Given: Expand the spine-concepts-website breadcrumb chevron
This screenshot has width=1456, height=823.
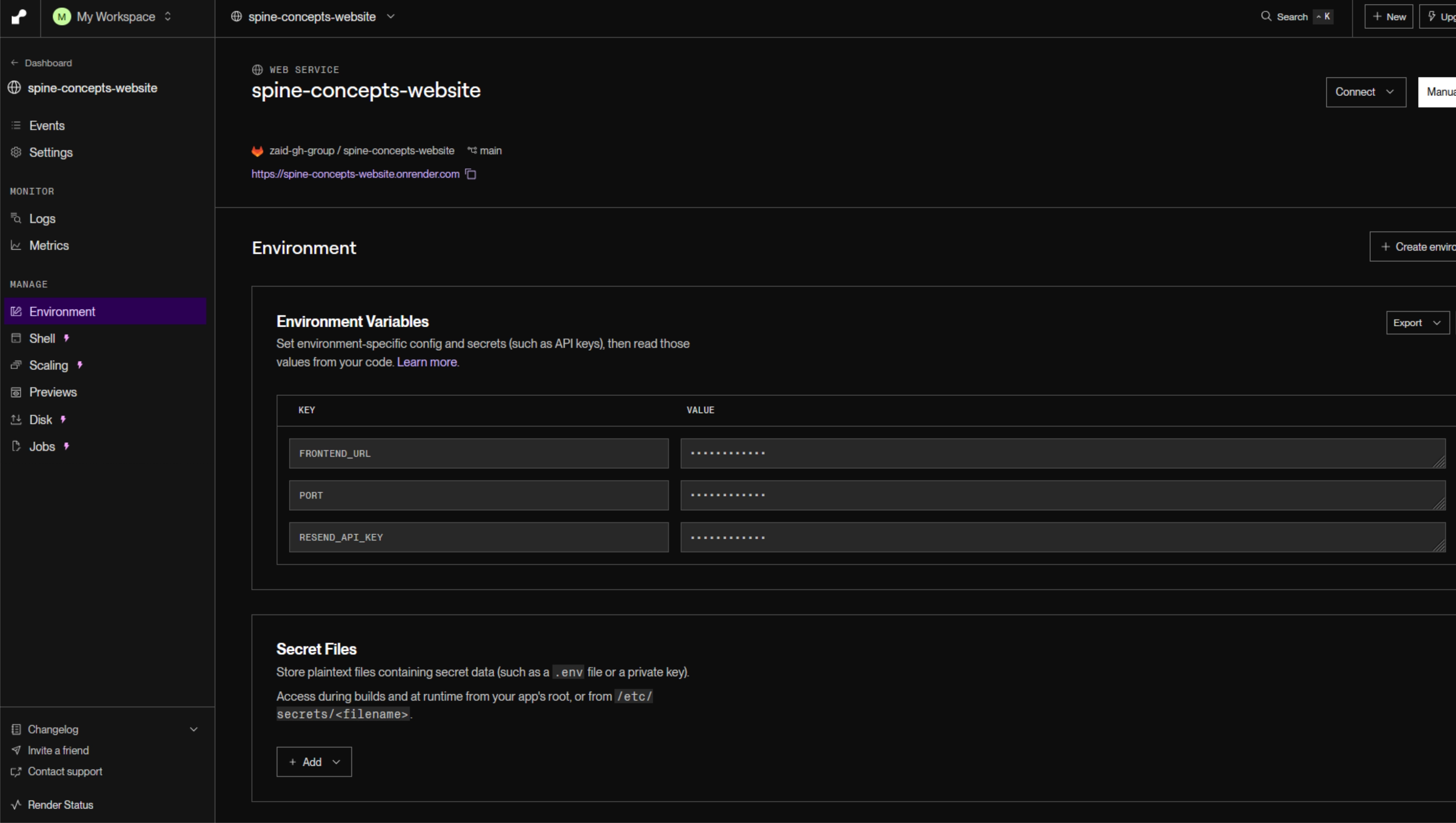Looking at the screenshot, I should coord(390,16).
